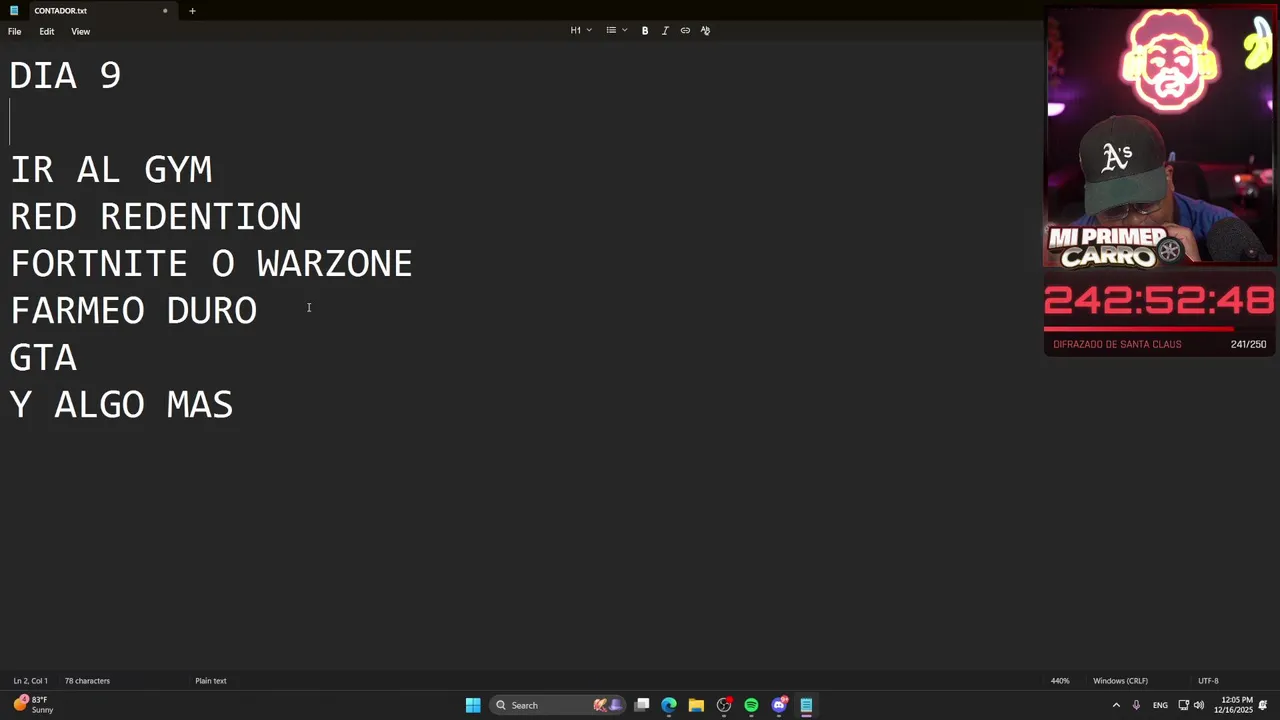Open the Edit menu
The image size is (1280, 720).
(47, 31)
